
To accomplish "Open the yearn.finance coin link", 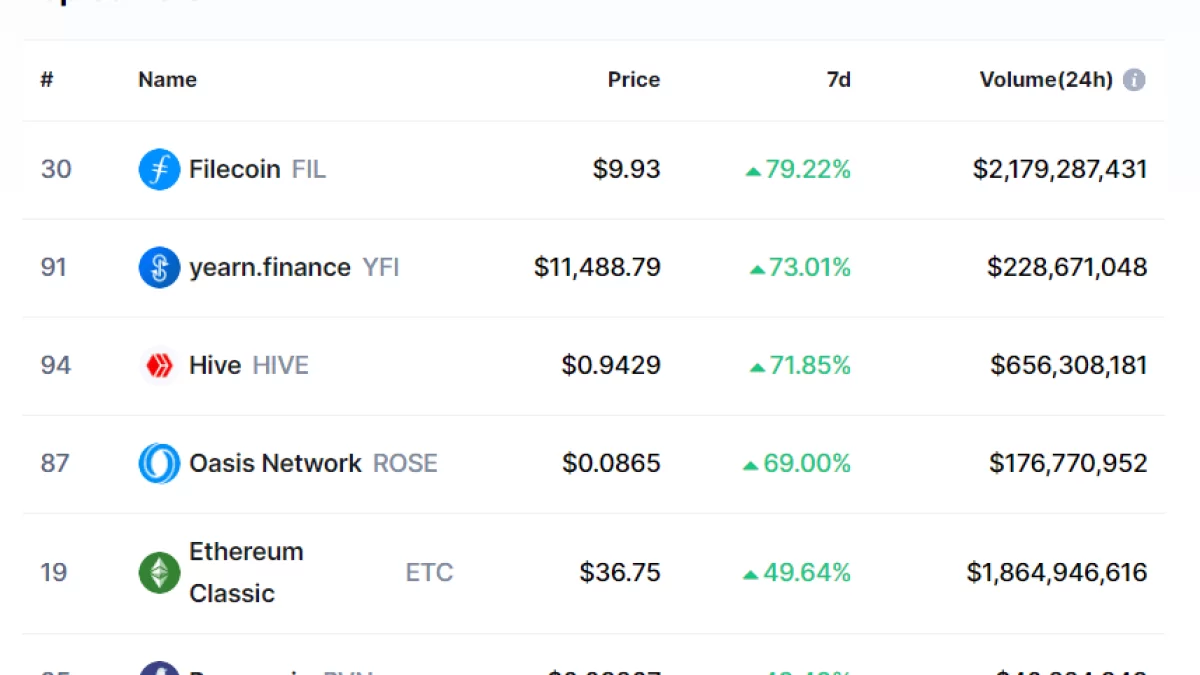I will coord(270,267).
